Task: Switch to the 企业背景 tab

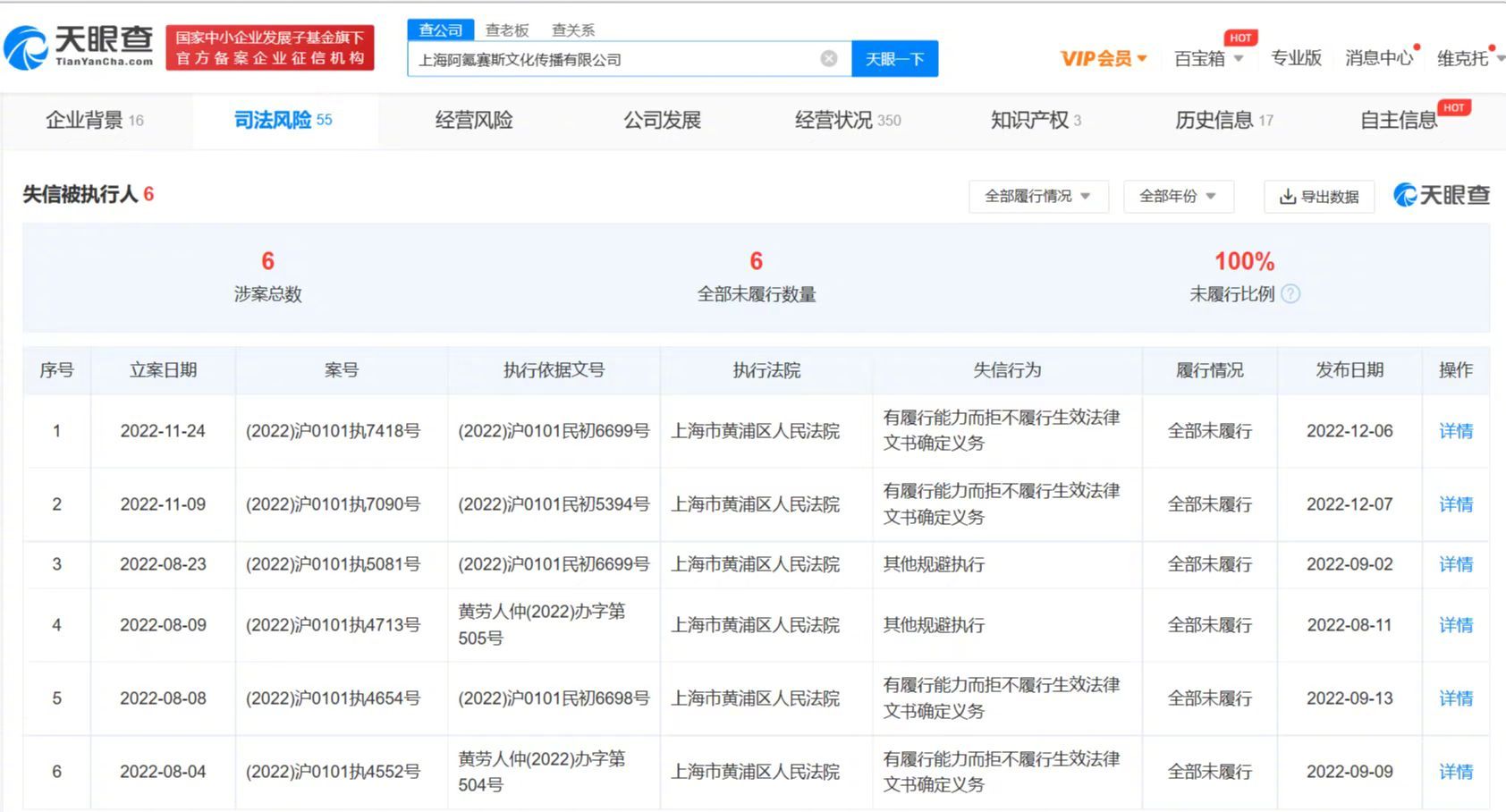Action: click(x=94, y=120)
